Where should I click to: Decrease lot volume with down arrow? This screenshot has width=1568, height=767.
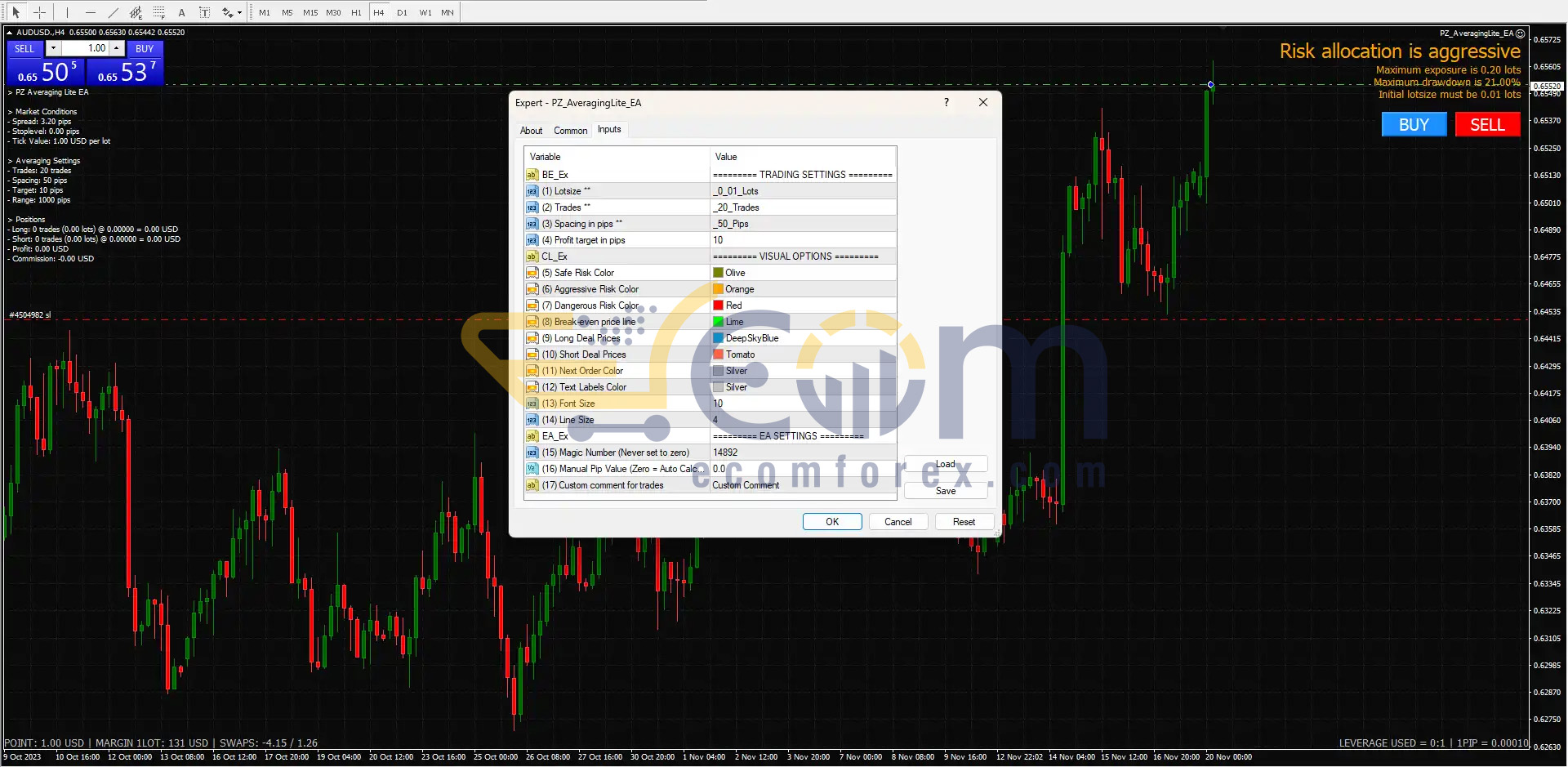(x=53, y=48)
